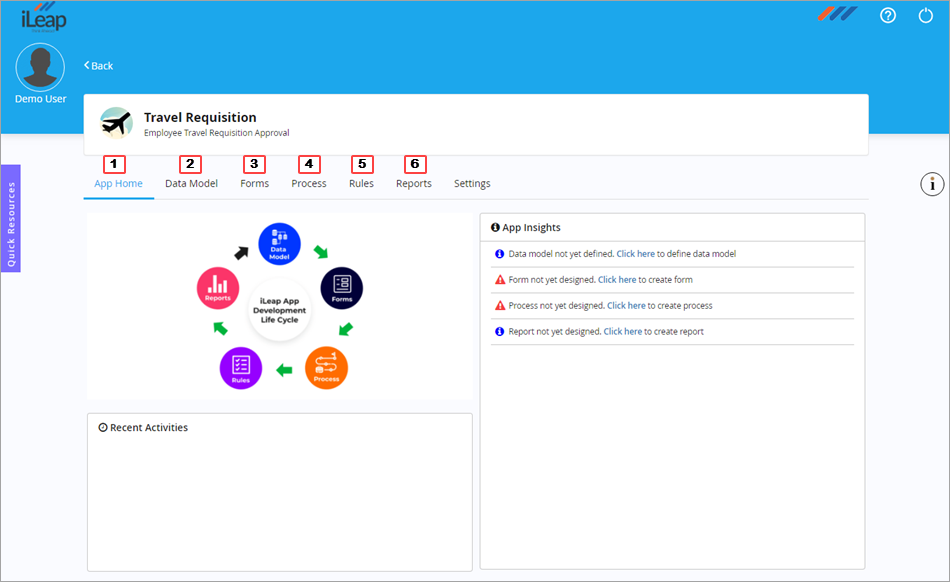Image resolution: width=950 pixels, height=582 pixels.
Task: Click the process warning triangle icon
Action: (x=500, y=306)
